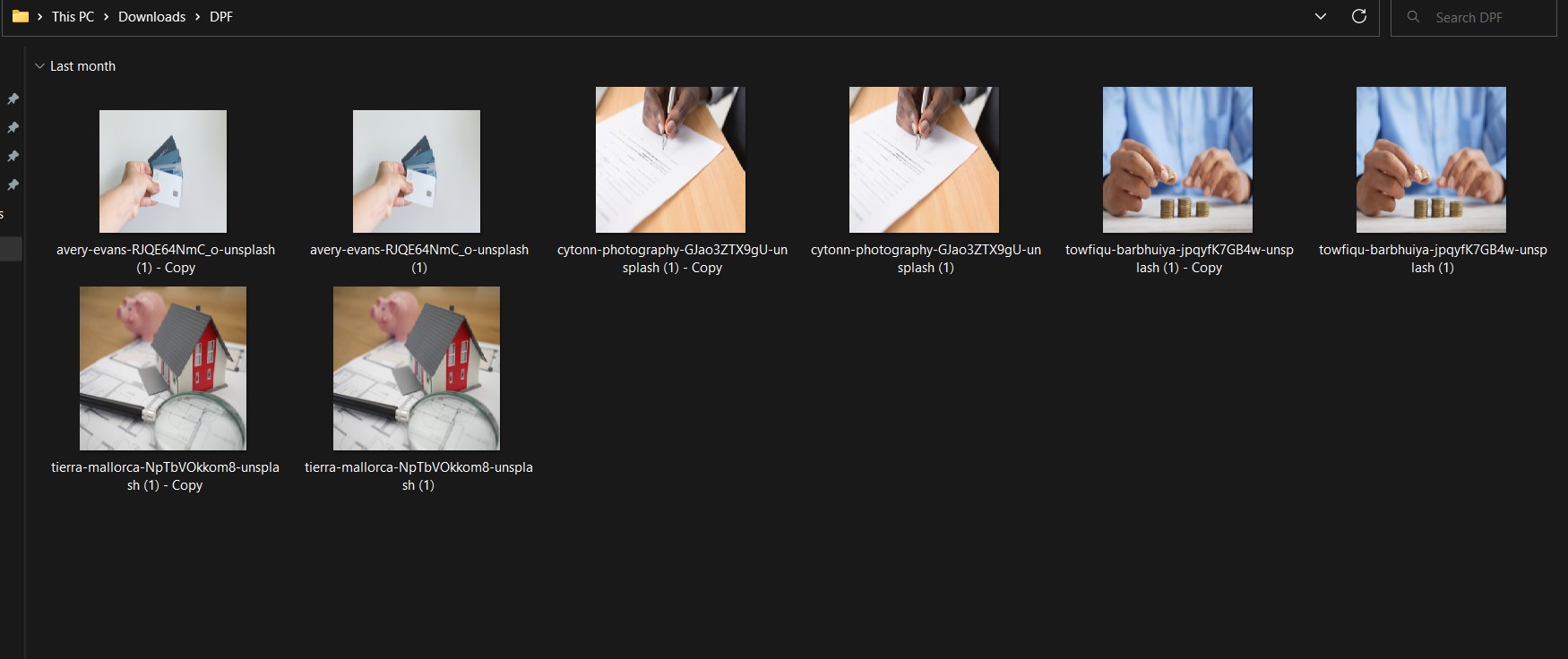Image resolution: width=1568 pixels, height=659 pixels.
Task: Select the towfiqu-barbhuiya coins image marked Copy
Action: point(1177,159)
